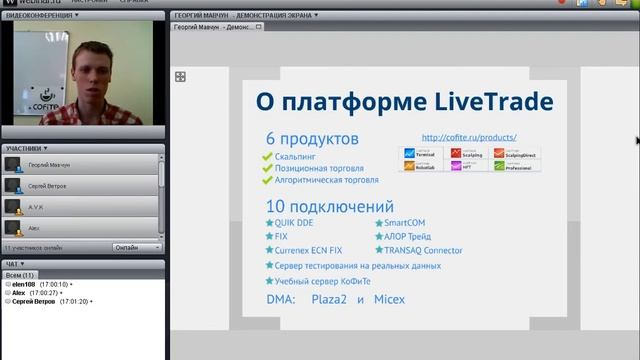Click the 'АЛОР Трейд' item on slide

click(407, 236)
